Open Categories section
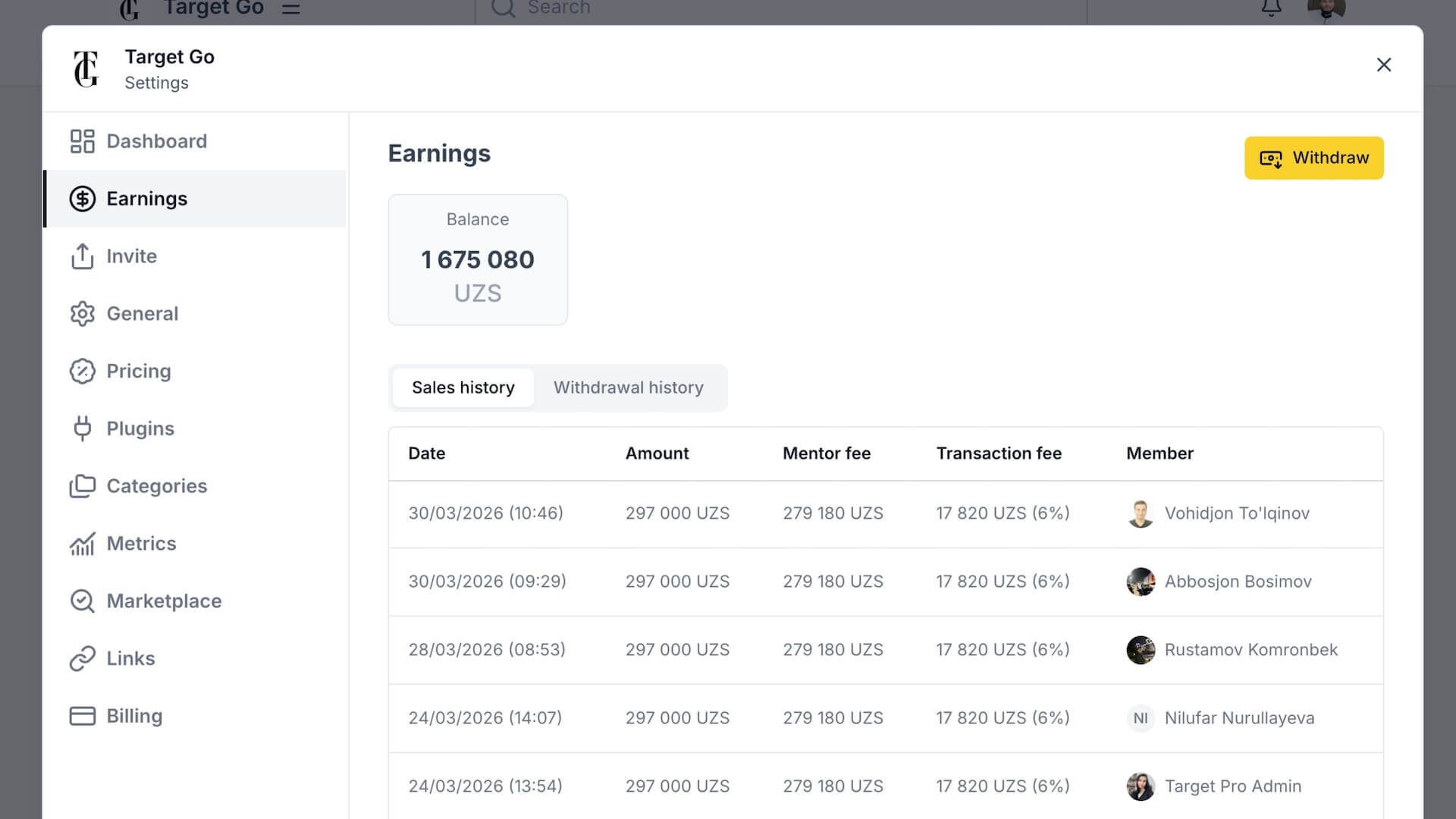 (196, 486)
